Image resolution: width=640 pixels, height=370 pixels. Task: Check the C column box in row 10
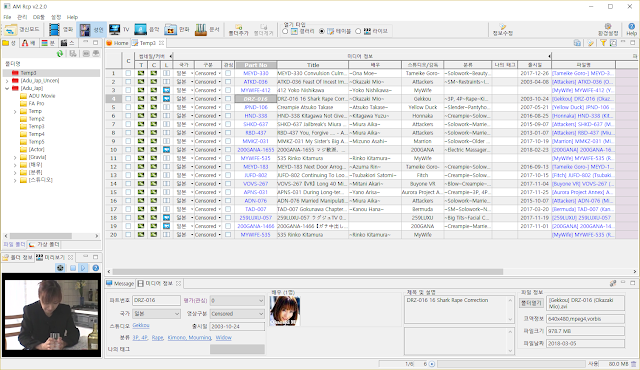pos(128,150)
